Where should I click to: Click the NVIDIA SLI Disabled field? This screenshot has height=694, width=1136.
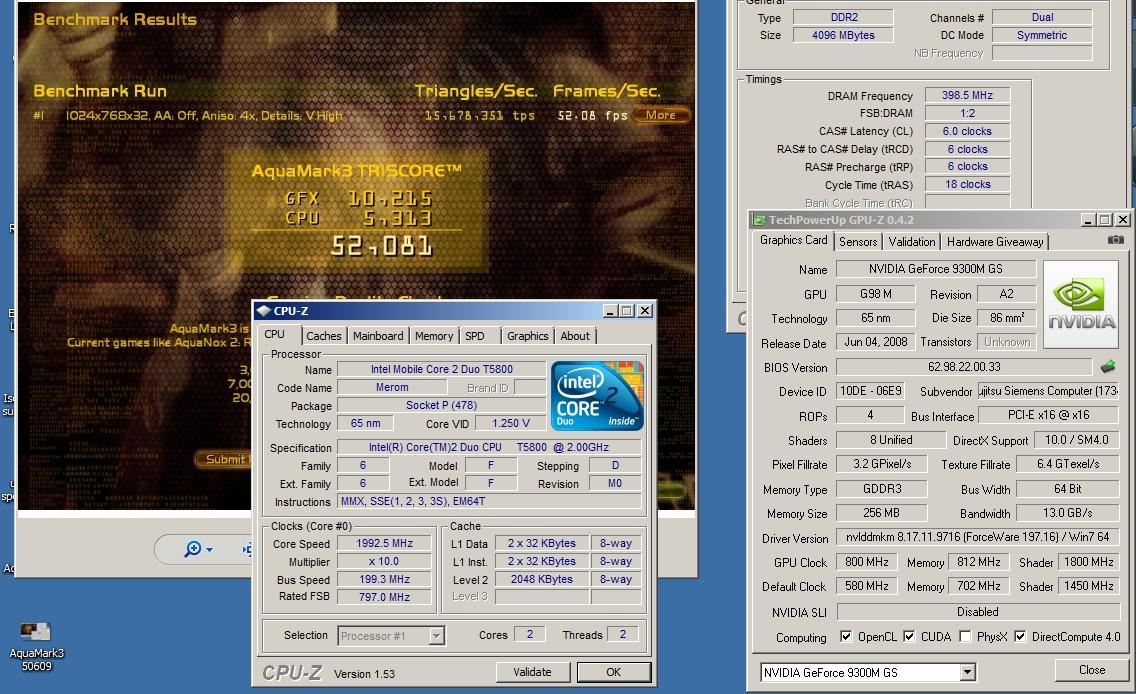[x=977, y=611]
